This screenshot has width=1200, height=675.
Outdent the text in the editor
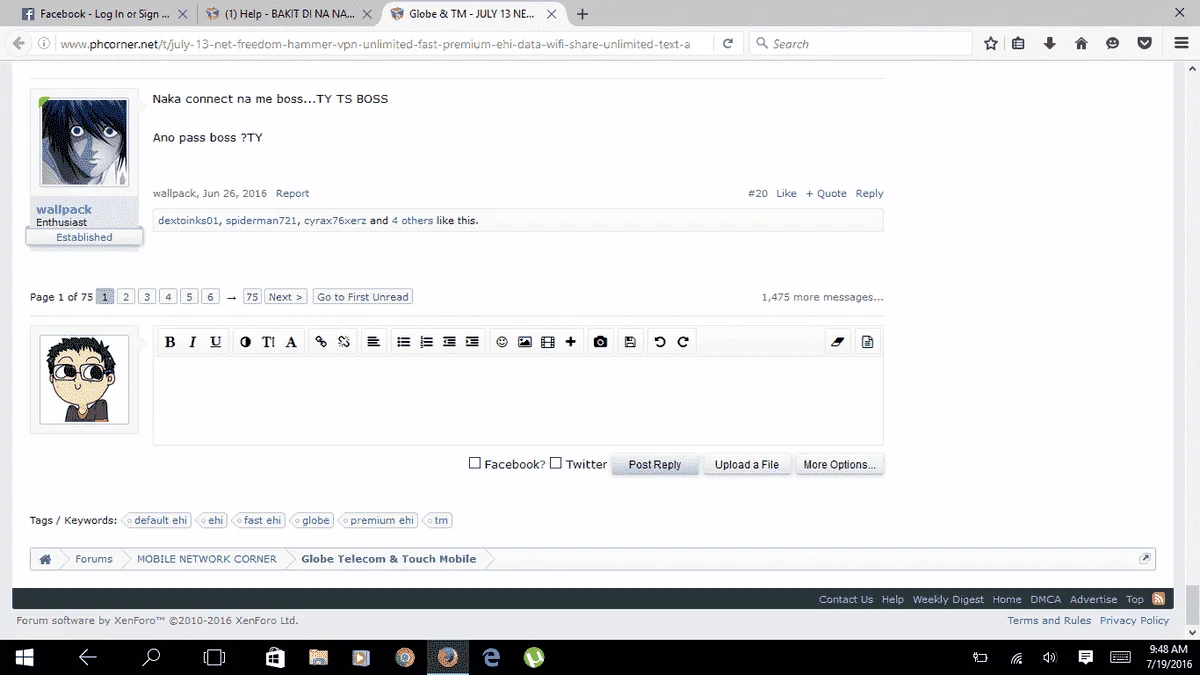coord(449,342)
